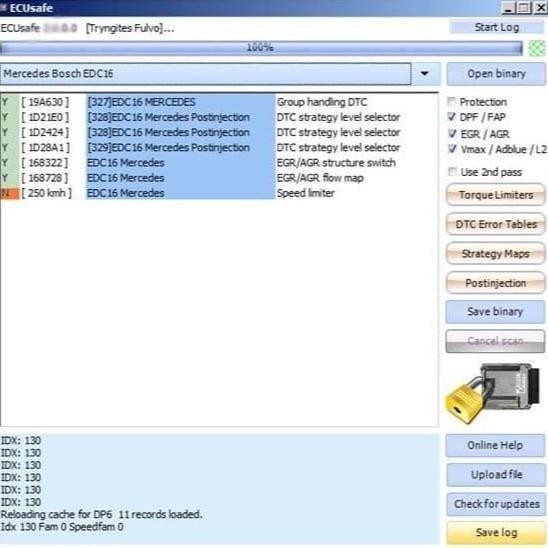Minimize the ECUsafe window
Image resolution: width=548 pixels, height=548 pixels.
click(x=509, y=8)
